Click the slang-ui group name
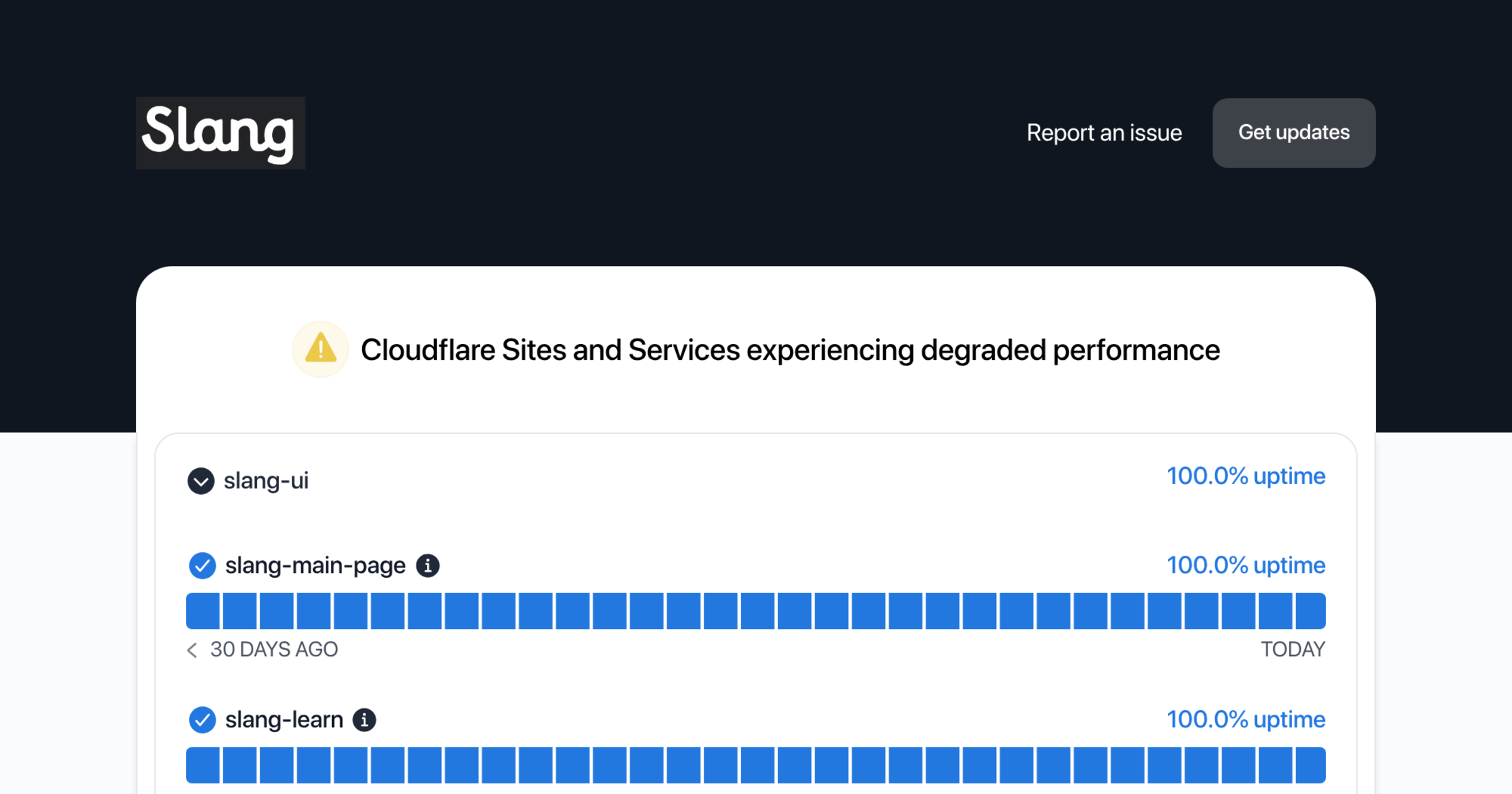 pyautogui.click(x=266, y=481)
